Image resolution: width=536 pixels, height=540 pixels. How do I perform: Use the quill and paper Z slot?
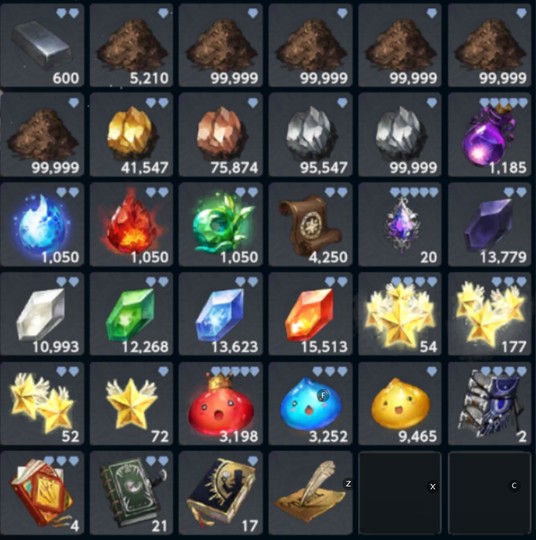310,493
